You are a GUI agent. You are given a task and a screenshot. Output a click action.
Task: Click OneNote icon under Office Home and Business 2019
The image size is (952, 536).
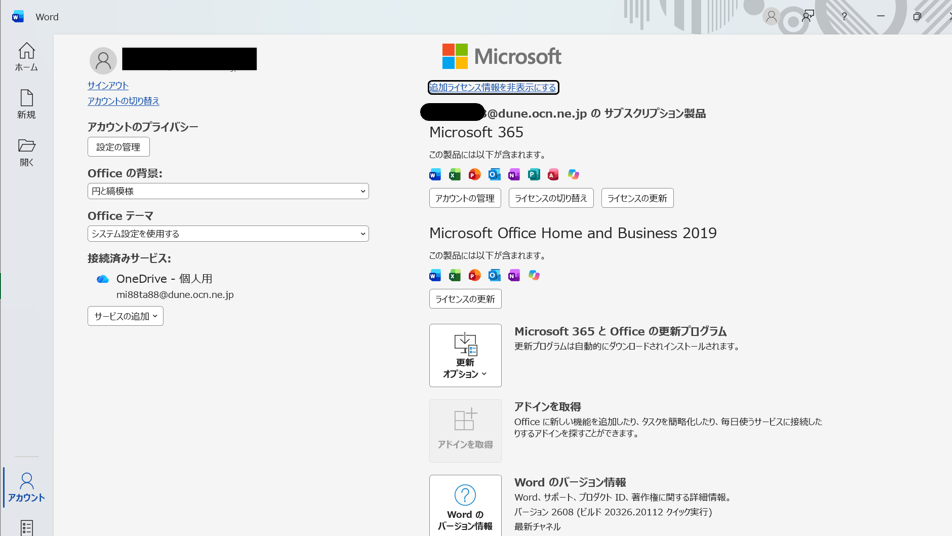tap(514, 276)
